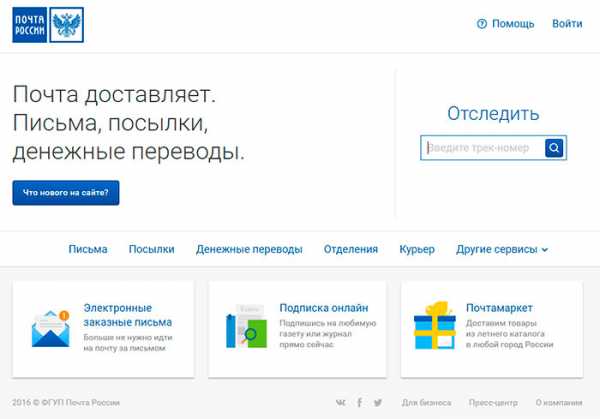Click the newspaper subscription icon
This screenshot has width=600, height=419.
(246, 326)
